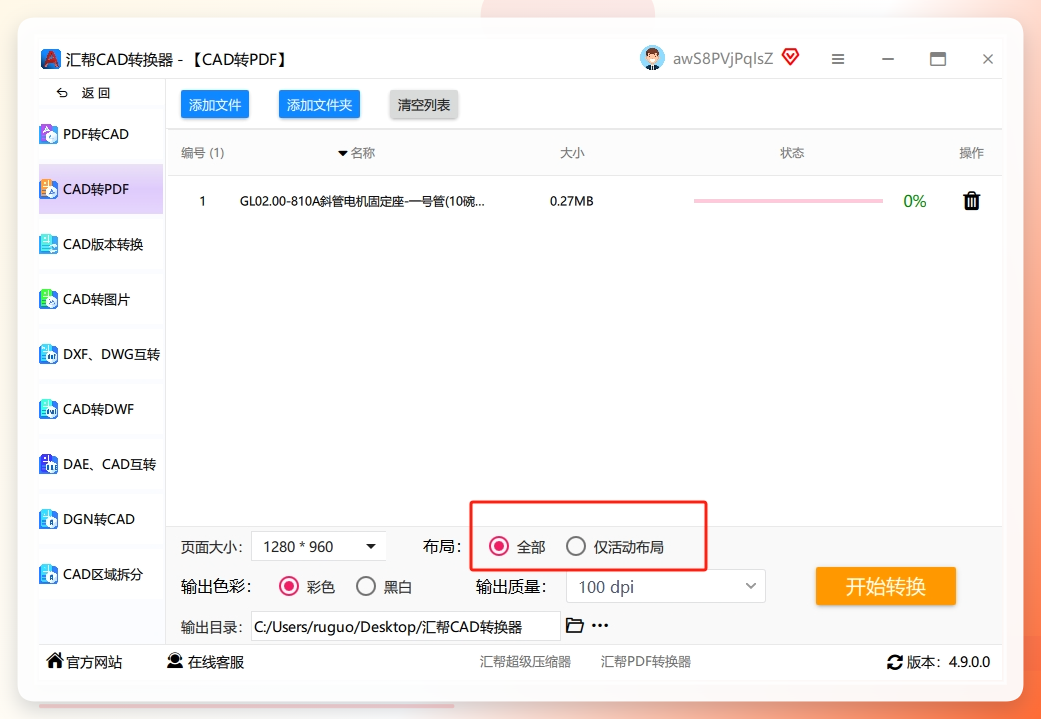Click the version refresh icon
1041x719 pixels.
pos(895,662)
